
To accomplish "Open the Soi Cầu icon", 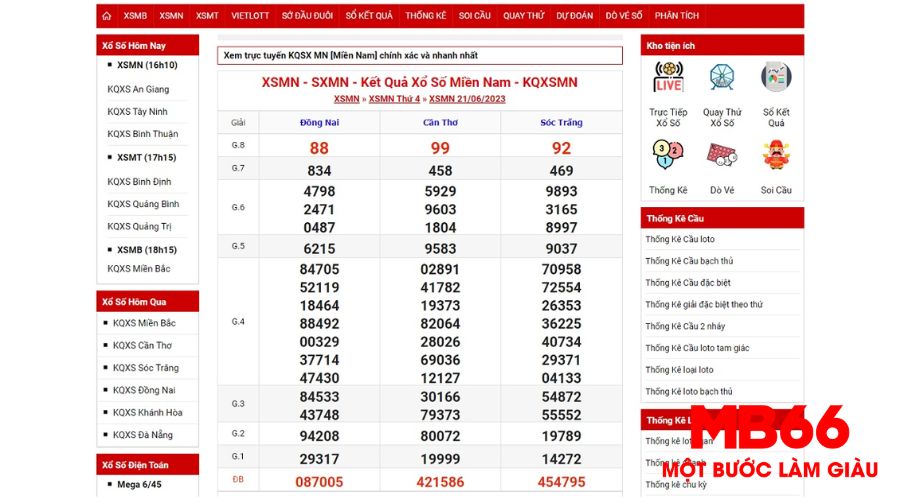I will 776,155.
